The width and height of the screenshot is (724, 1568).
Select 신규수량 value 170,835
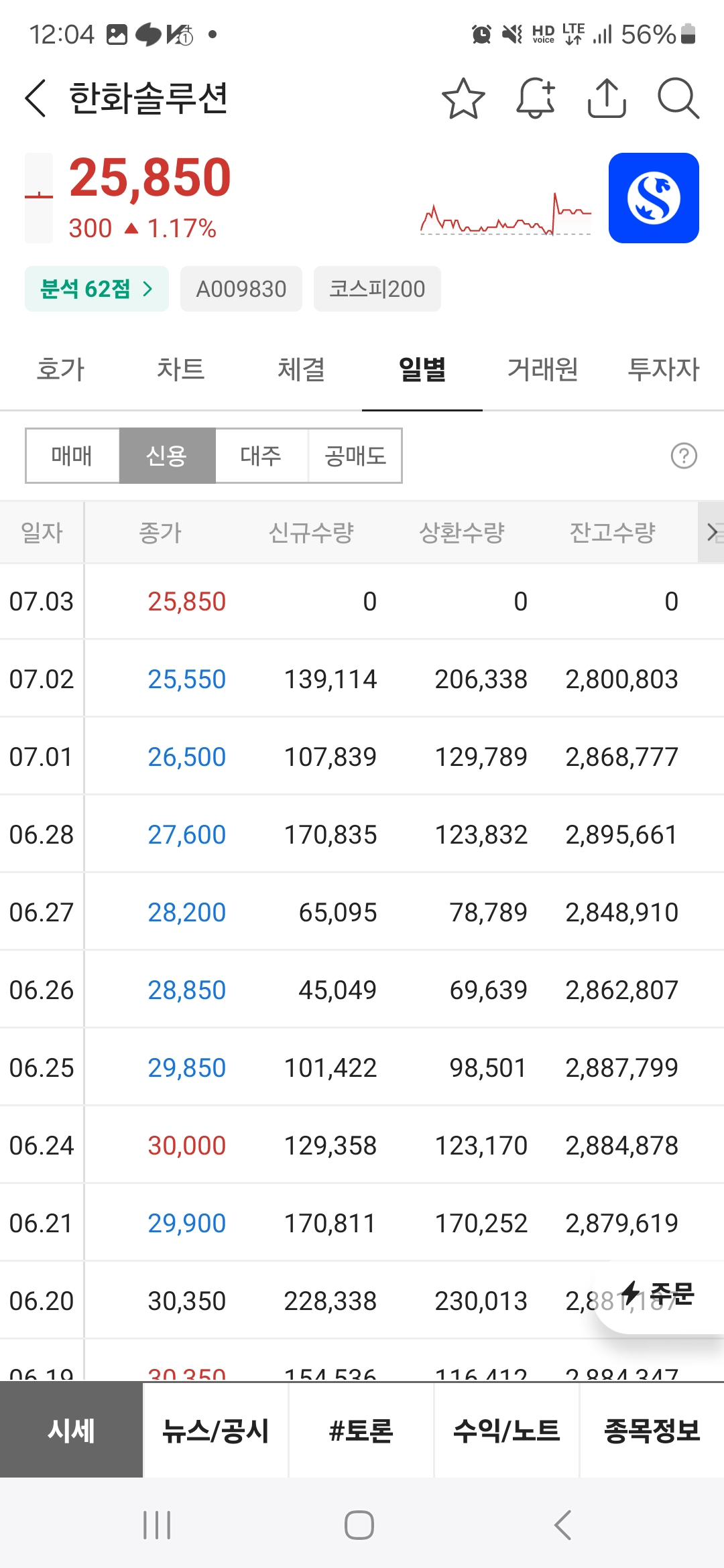click(x=330, y=835)
